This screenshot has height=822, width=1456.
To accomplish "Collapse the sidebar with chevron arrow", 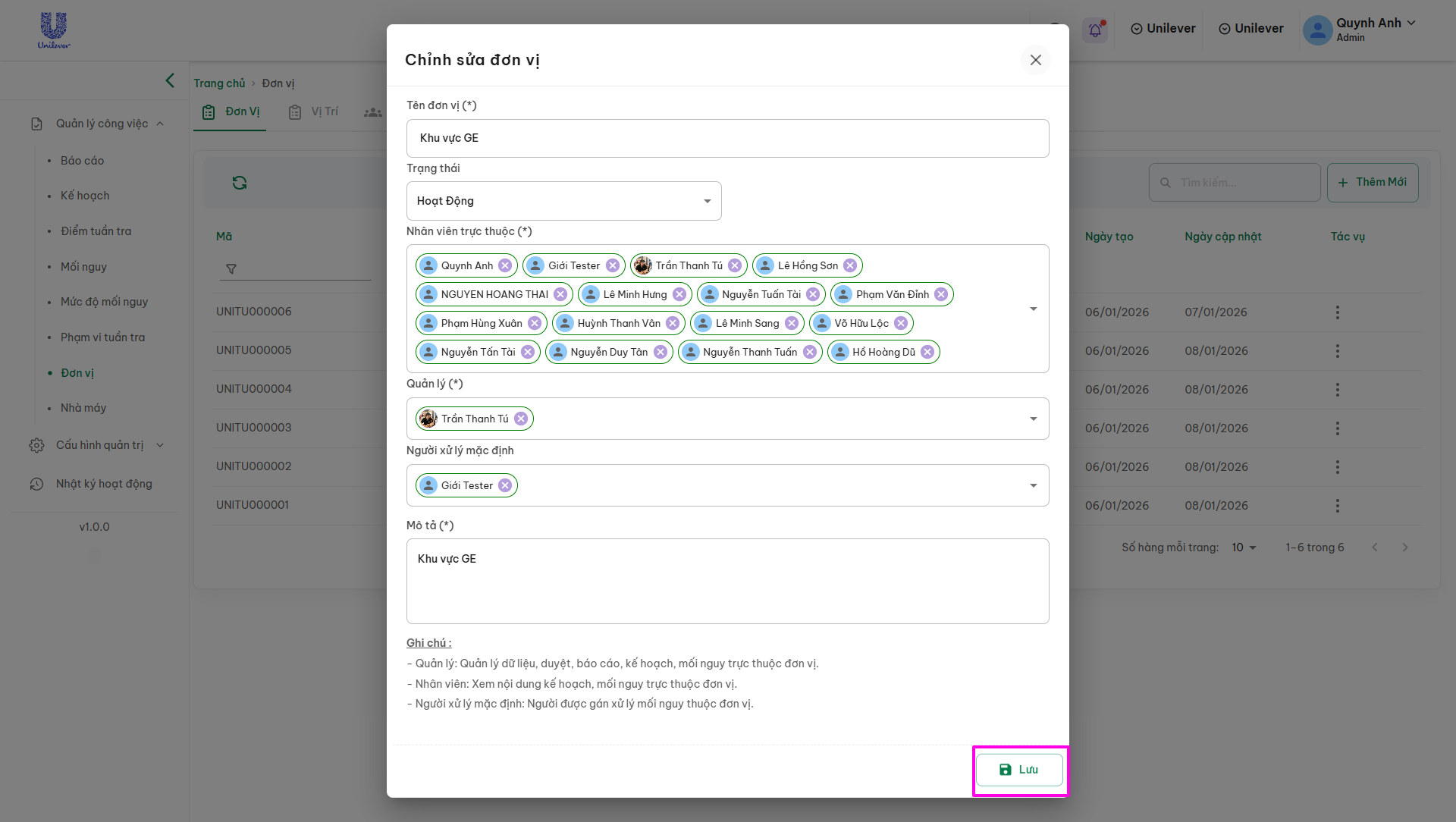I will pyautogui.click(x=170, y=80).
